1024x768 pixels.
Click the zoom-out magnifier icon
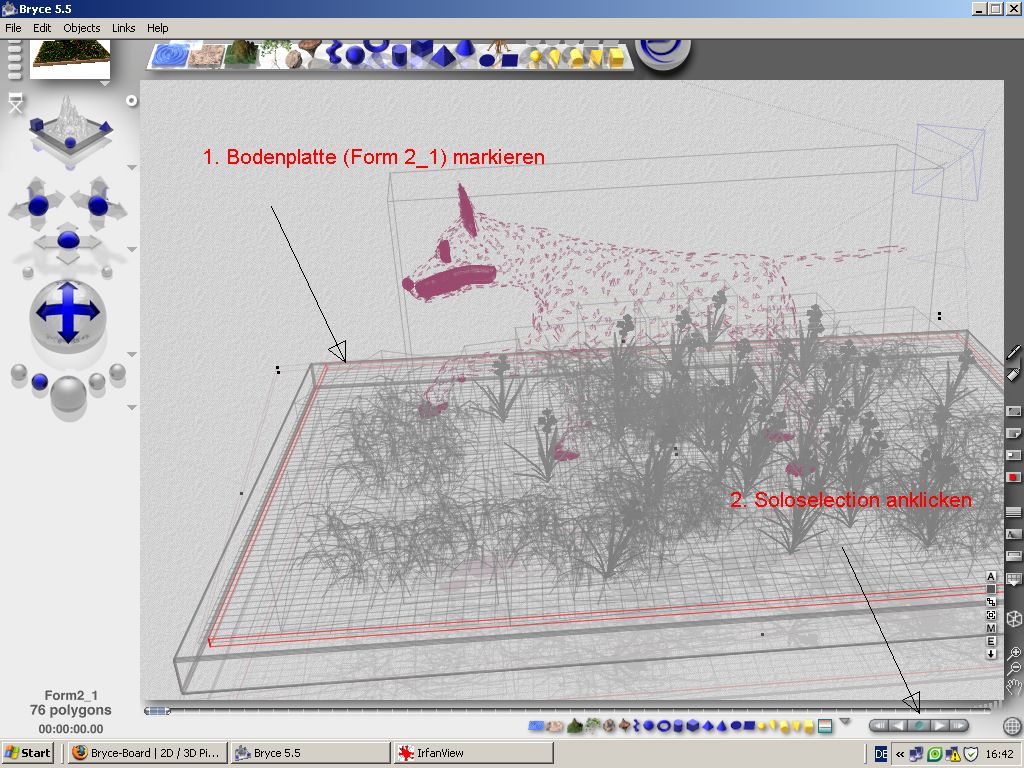(1014, 668)
